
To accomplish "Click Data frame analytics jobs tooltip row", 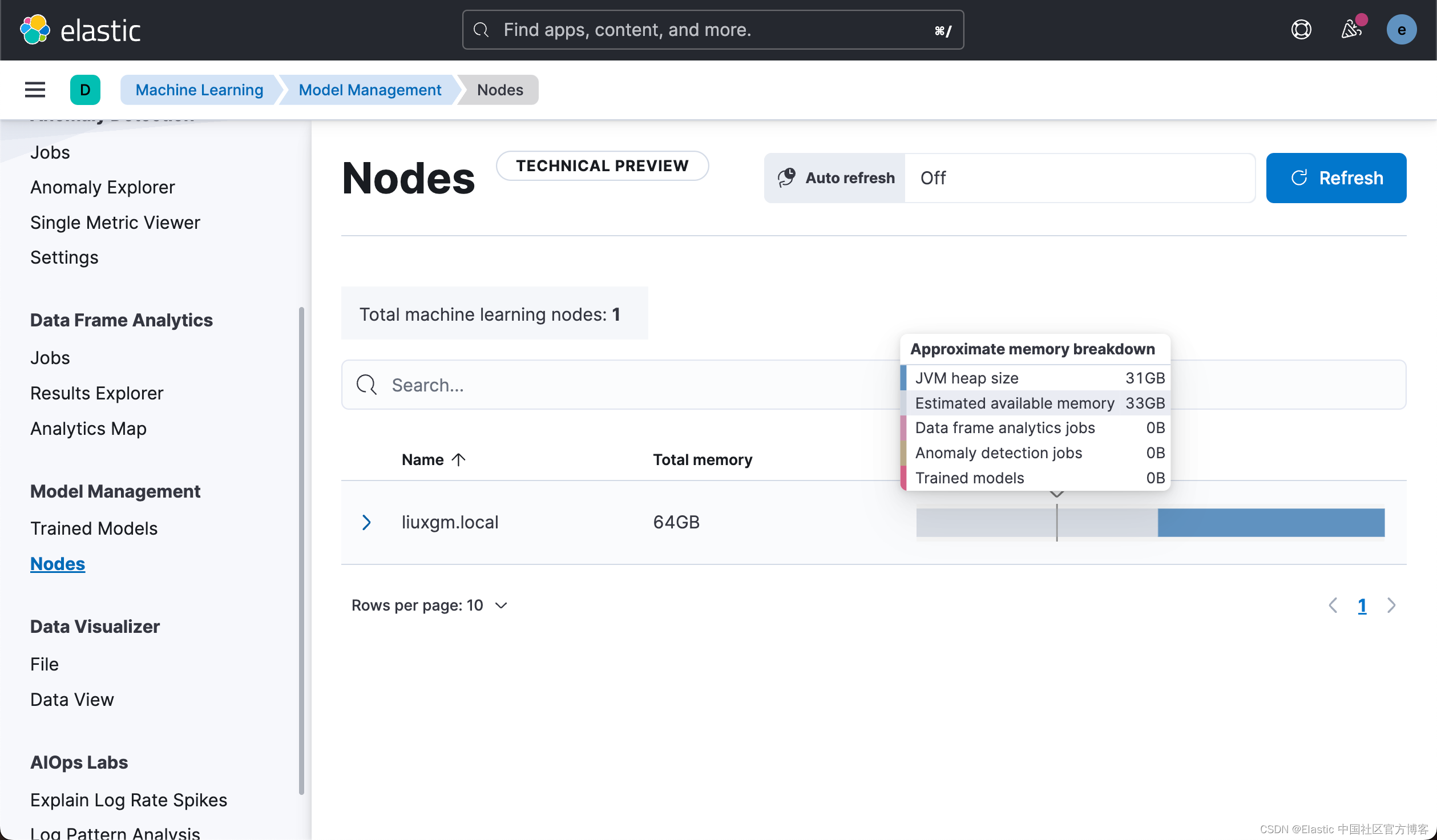I will pyautogui.click(x=1035, y=427).
